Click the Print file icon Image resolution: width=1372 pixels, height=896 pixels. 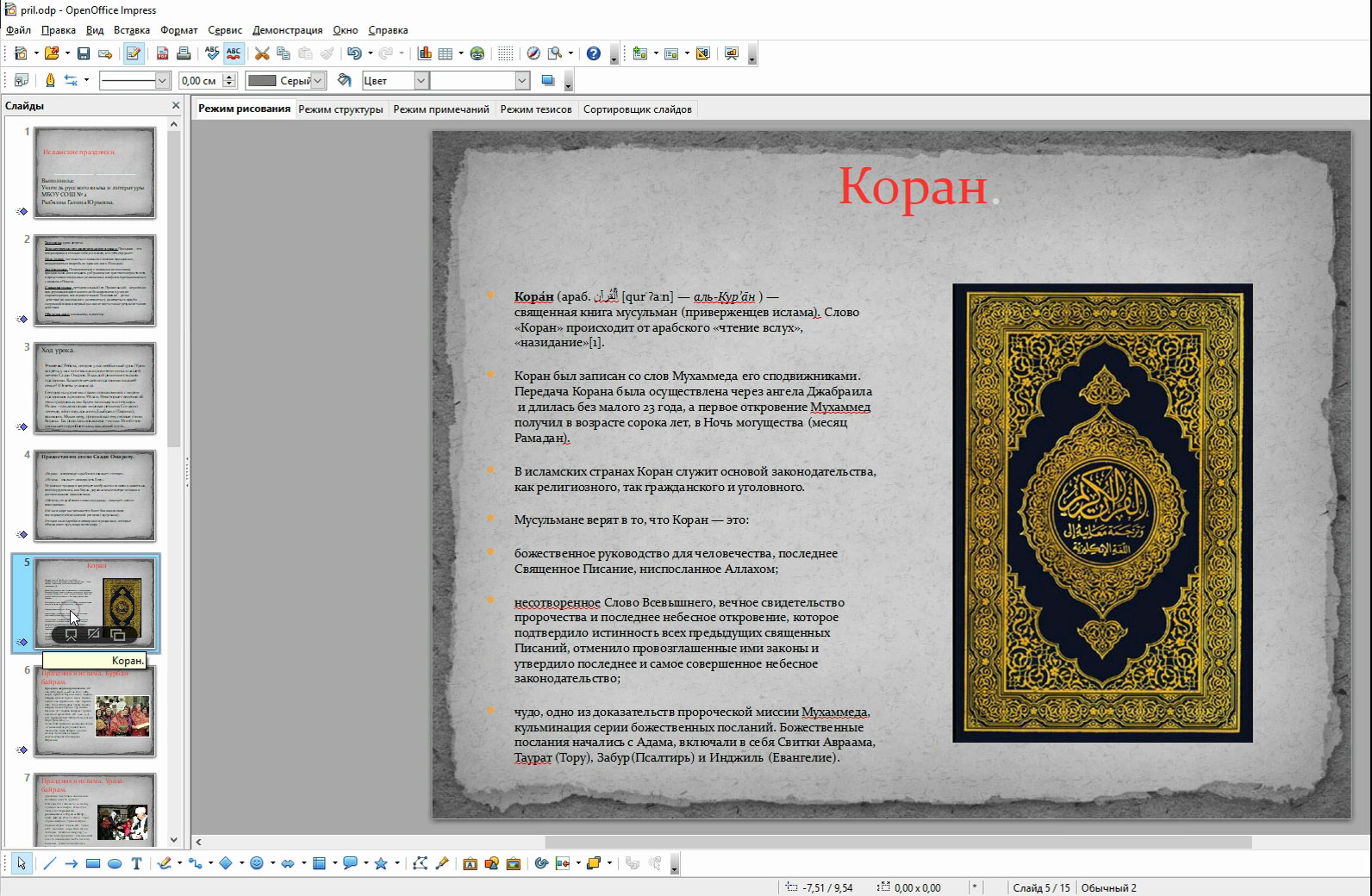tap(184, 53)
